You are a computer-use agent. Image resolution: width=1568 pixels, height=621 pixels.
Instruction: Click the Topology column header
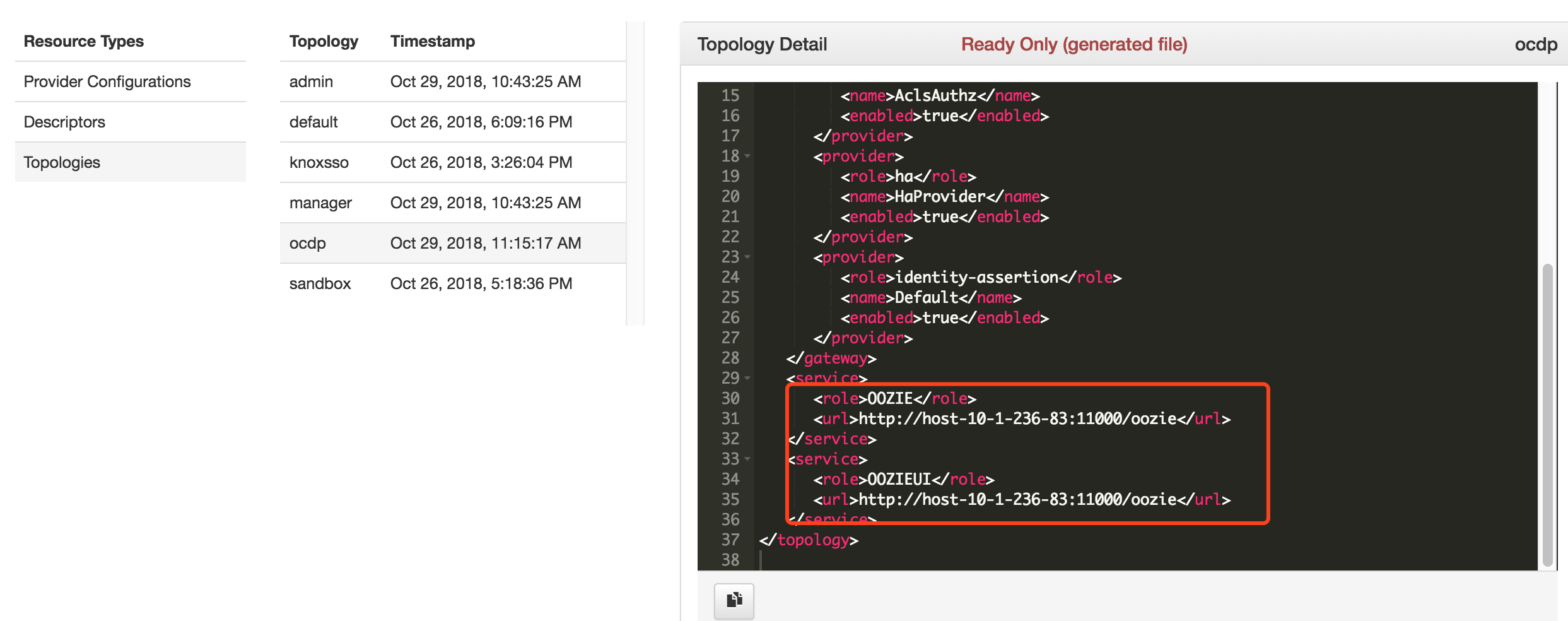(324, 41)
